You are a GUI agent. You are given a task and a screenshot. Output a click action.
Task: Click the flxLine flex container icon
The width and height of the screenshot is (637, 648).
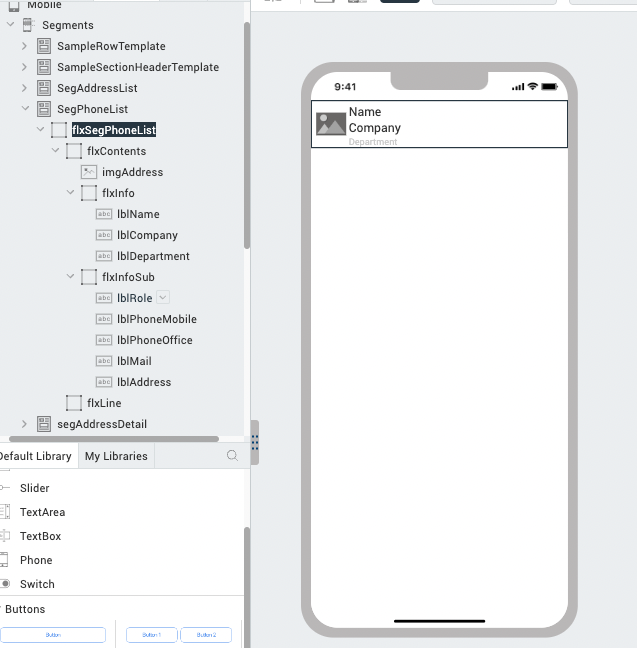(x=74, y=403)
